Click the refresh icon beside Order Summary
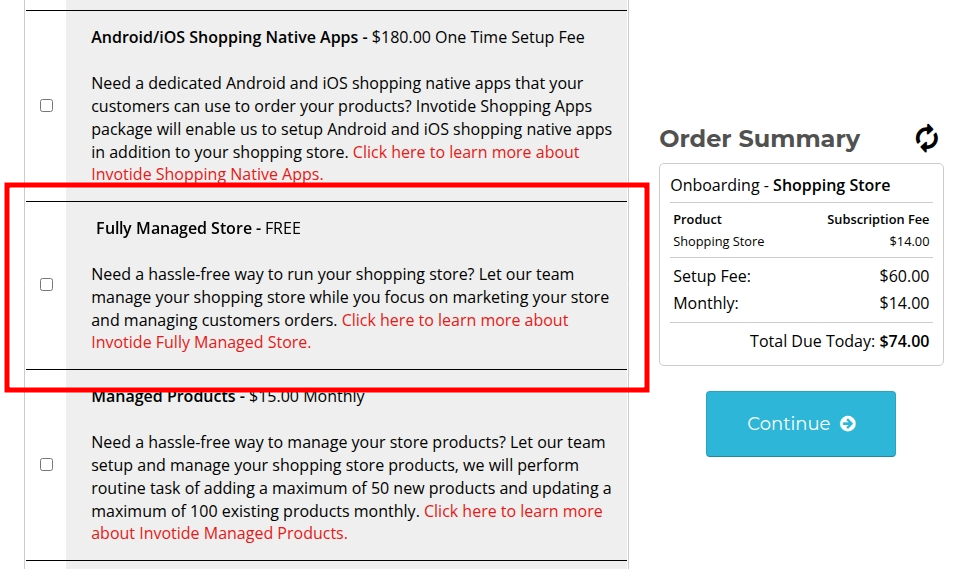The height and width of the screenshot is (569, 973). 926,138
